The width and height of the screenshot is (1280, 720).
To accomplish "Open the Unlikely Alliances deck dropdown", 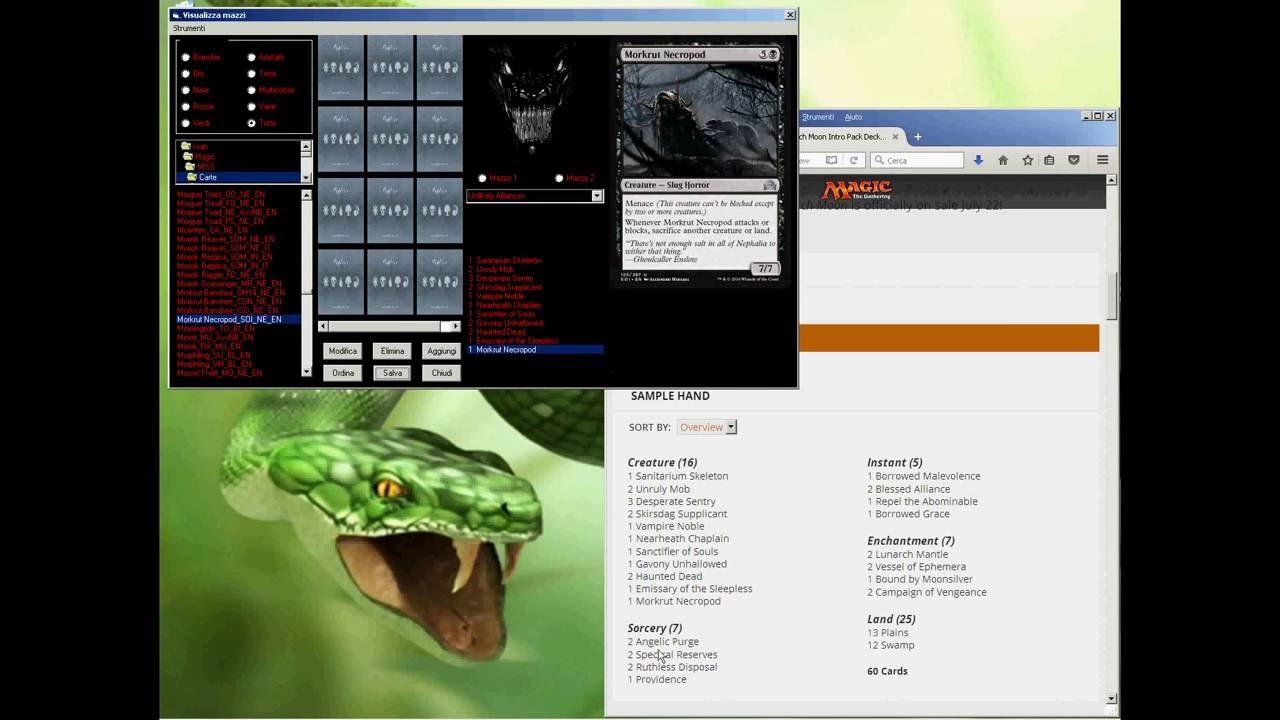I will click(597, 196).
